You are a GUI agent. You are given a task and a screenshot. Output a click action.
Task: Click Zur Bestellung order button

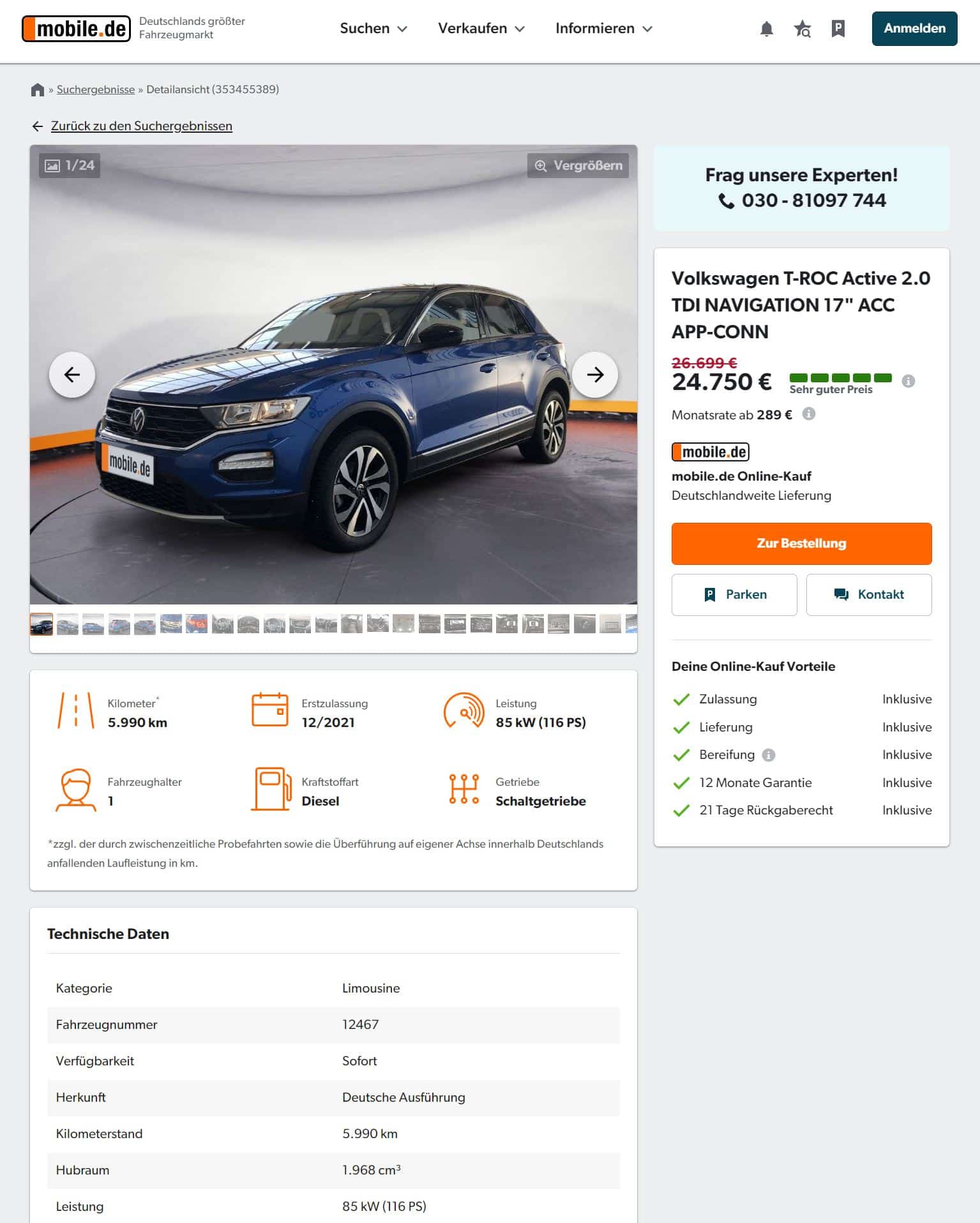801,543
